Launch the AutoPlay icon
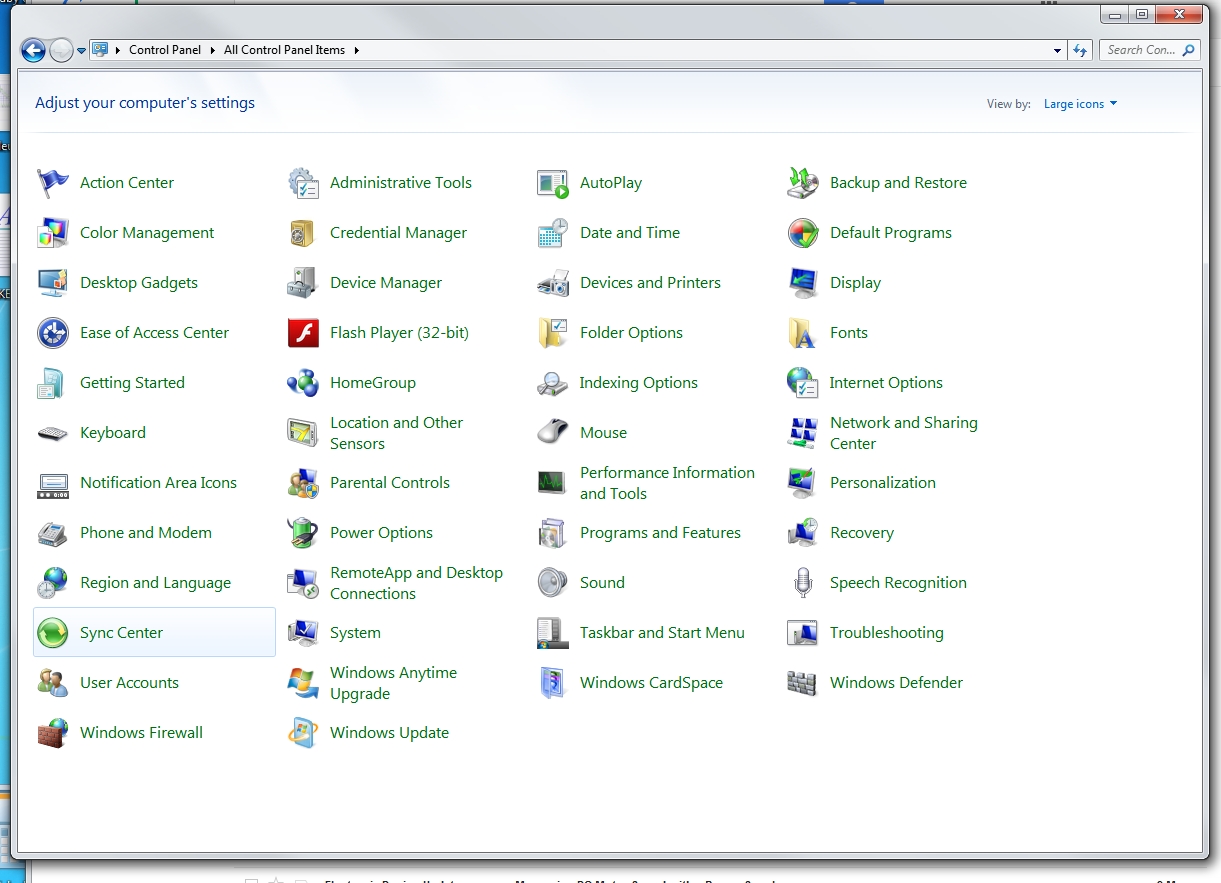 [553, 183]
